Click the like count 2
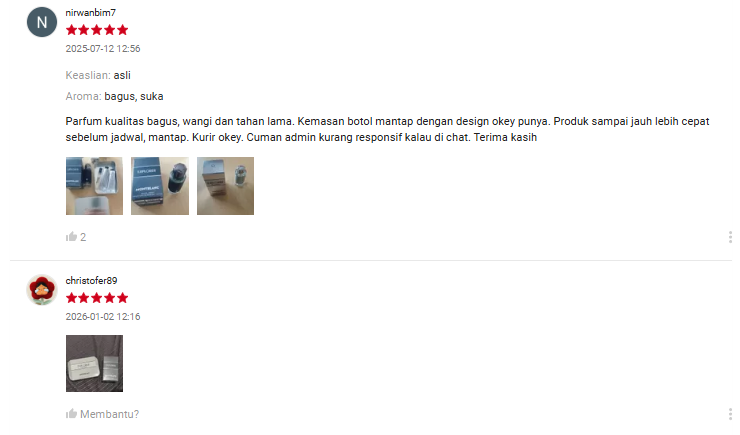 [83, 237]
